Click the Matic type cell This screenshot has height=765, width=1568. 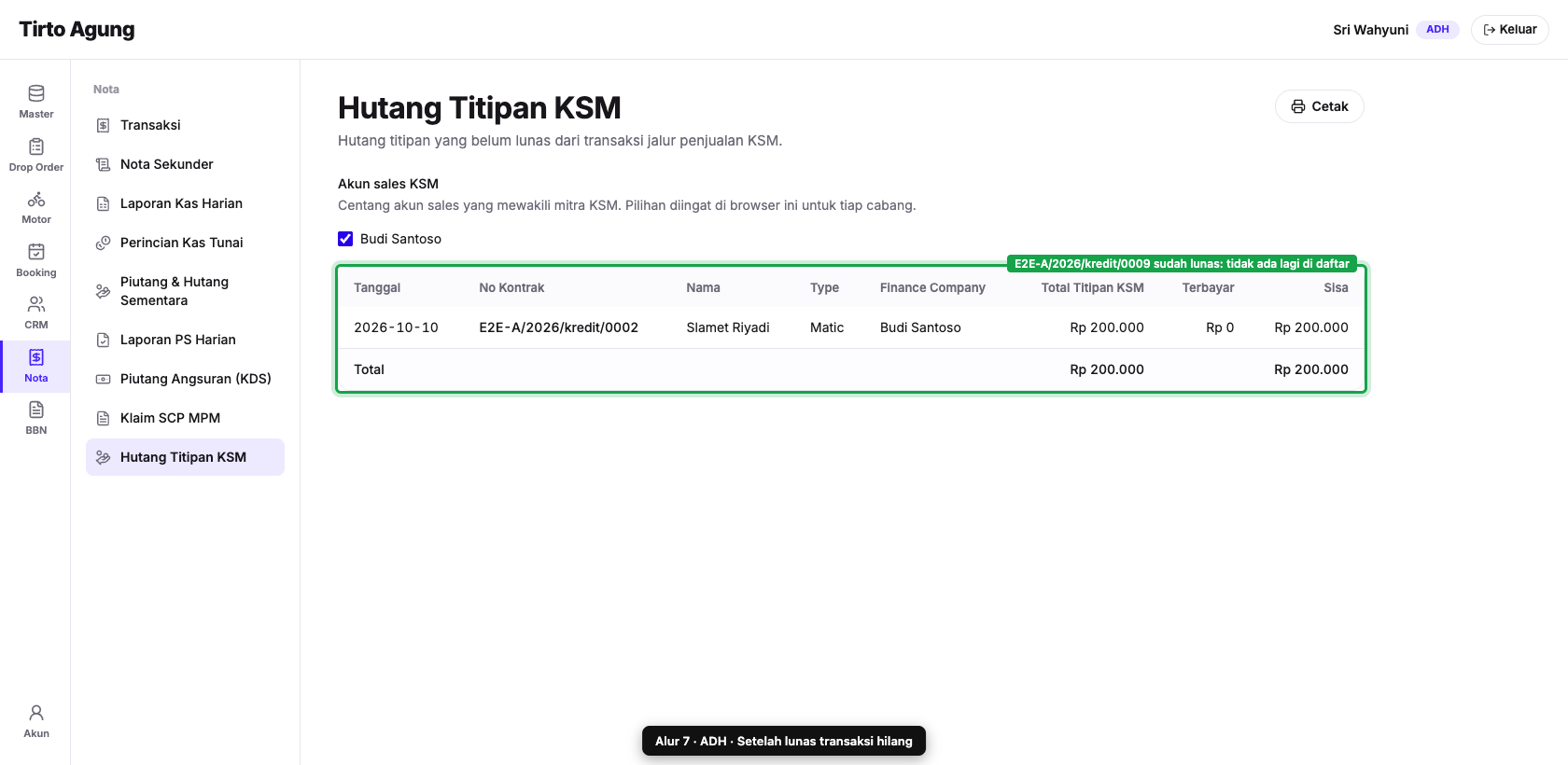click(827, 327)
